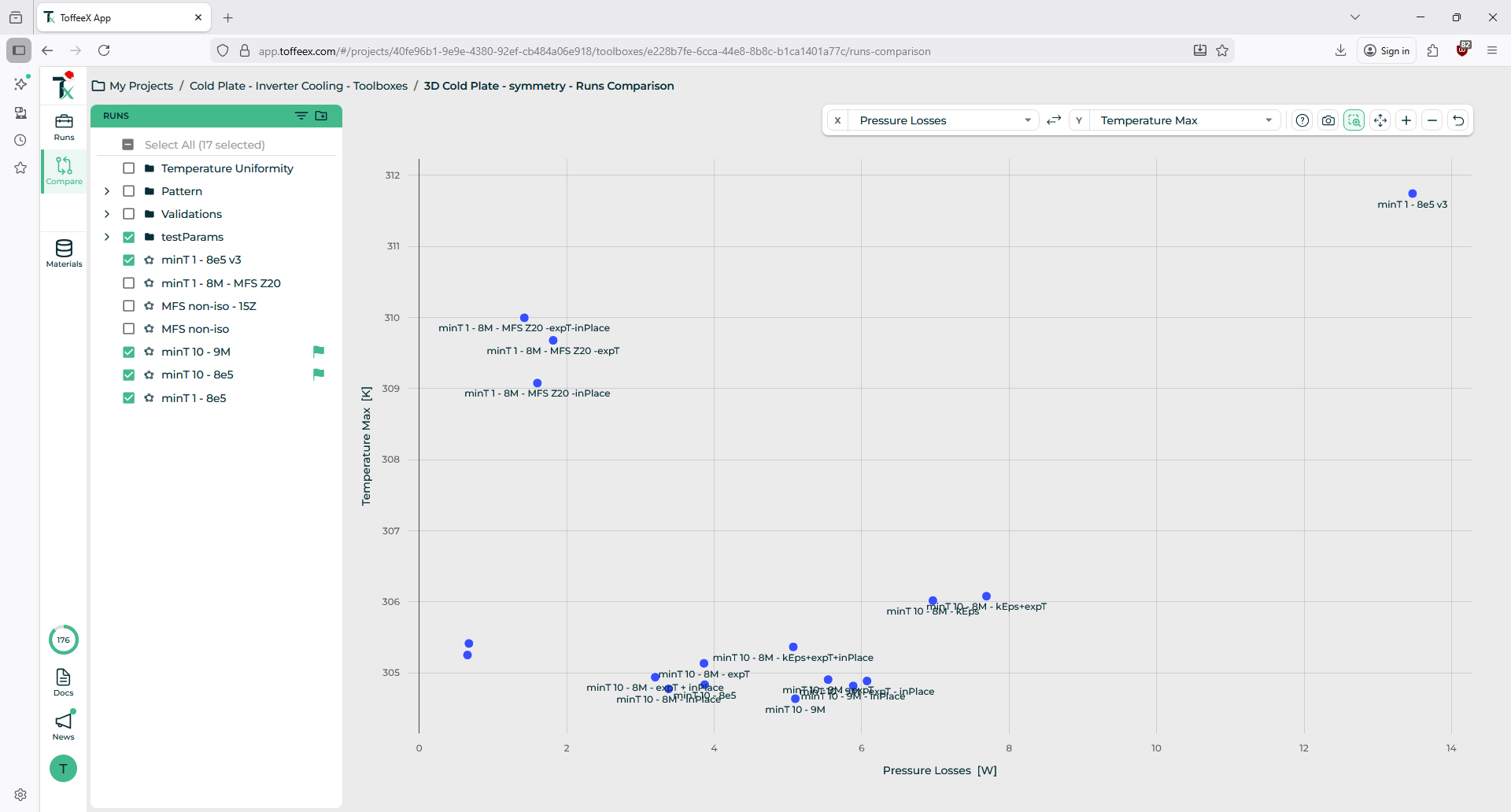Select the ToffeeX App browser tab

124,17
